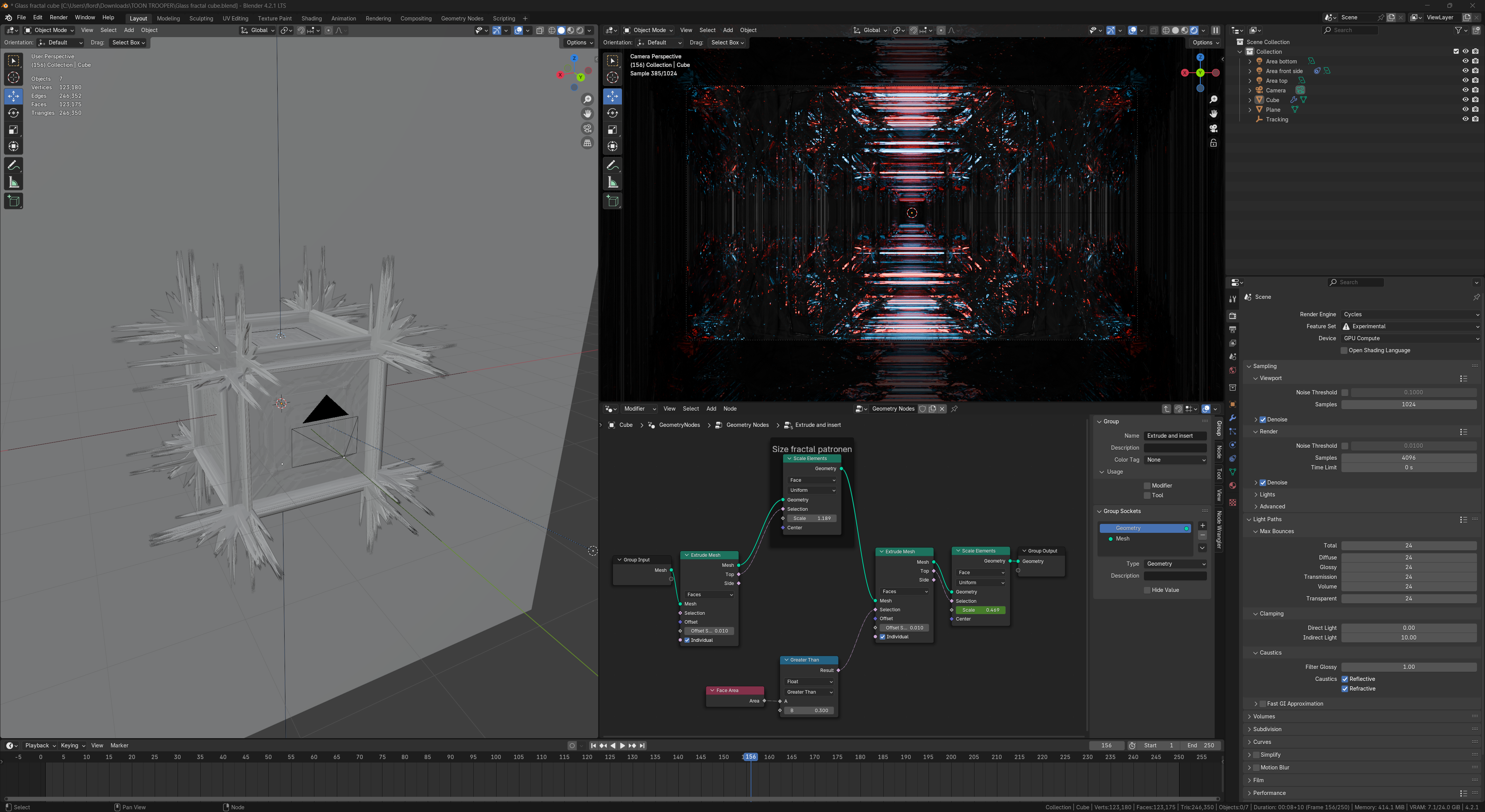The image size is (1485, 812).
Task: Disable Denoise under Viewport sampling
Action: (1263, 420)
